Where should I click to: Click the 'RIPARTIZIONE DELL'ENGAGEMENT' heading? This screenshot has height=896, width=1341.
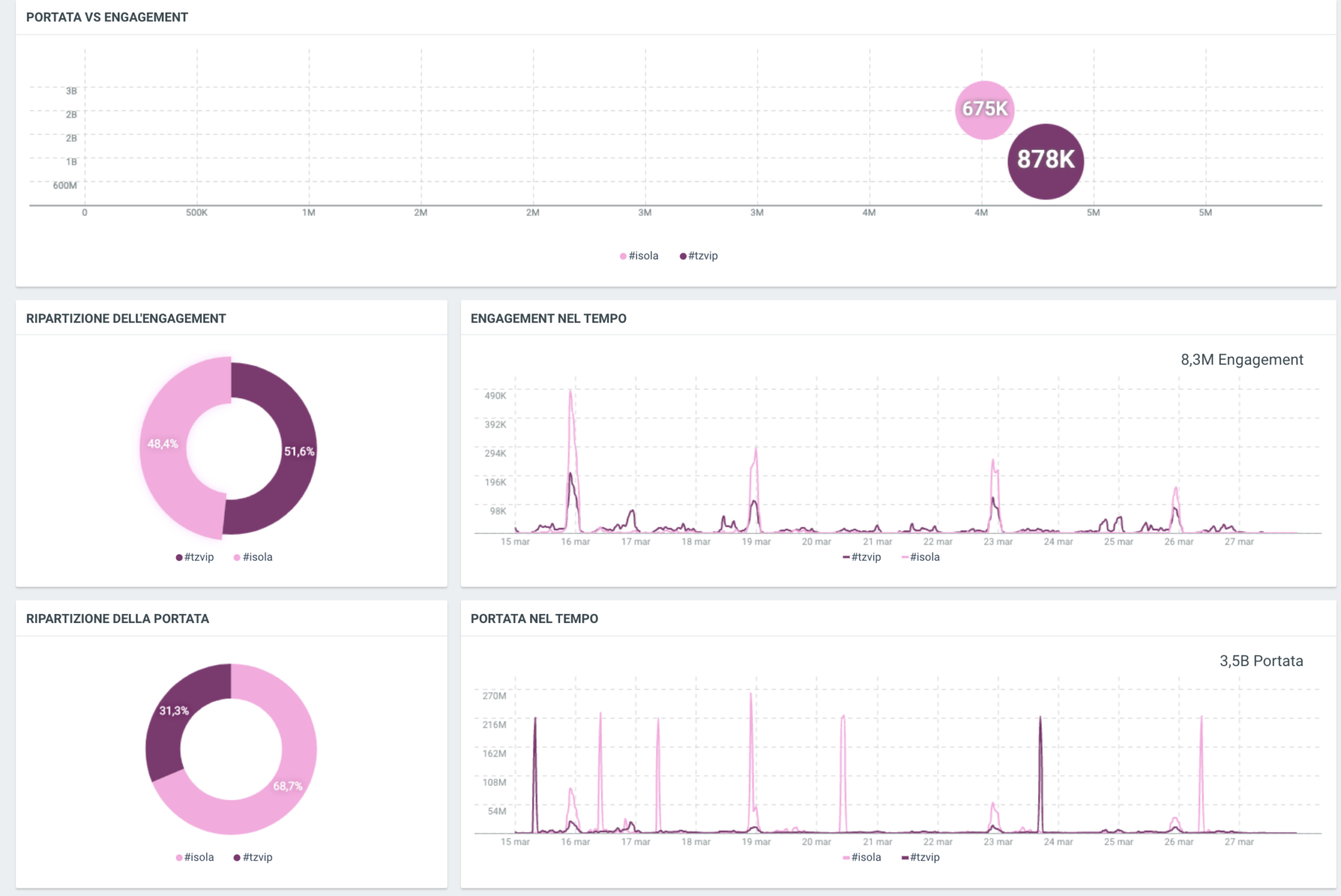tap(126, 318)
